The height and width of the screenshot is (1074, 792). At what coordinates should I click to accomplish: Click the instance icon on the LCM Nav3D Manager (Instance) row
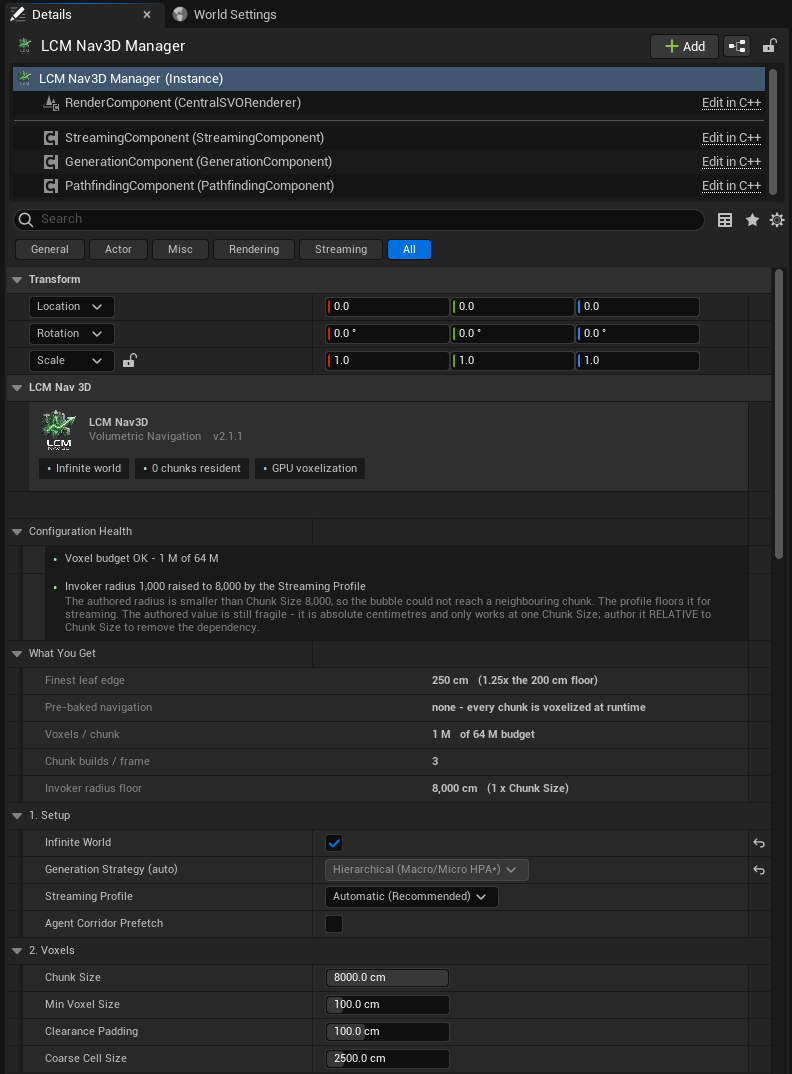tap(25, 79)
